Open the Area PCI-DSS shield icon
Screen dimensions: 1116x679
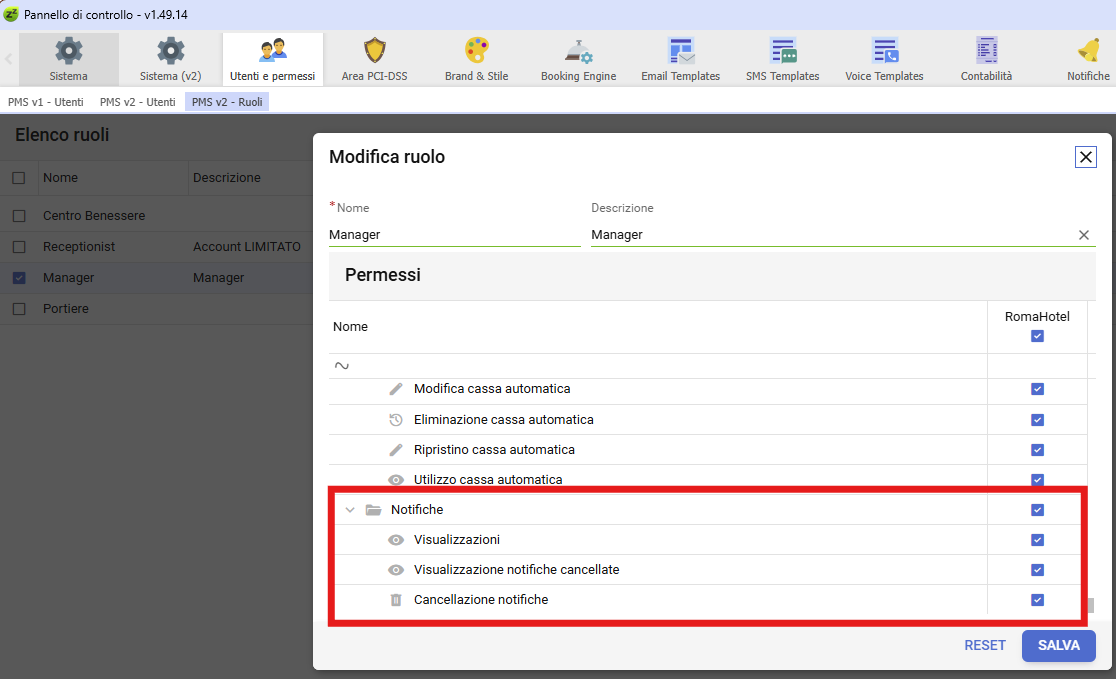click(375, 51)
